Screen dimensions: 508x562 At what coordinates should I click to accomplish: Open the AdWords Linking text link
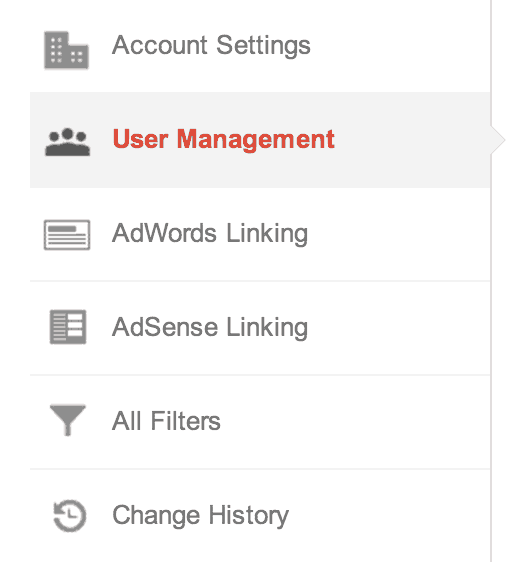point(210,234)
